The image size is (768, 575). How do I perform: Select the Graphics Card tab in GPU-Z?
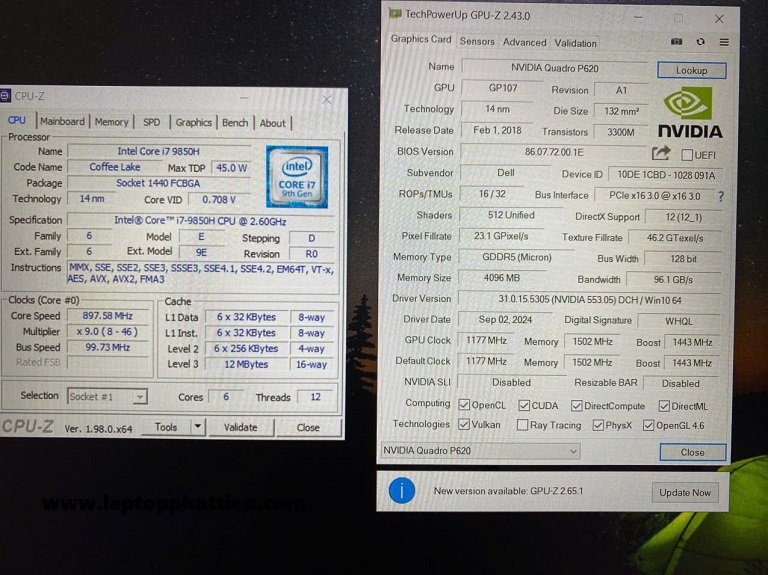(421, 39)
